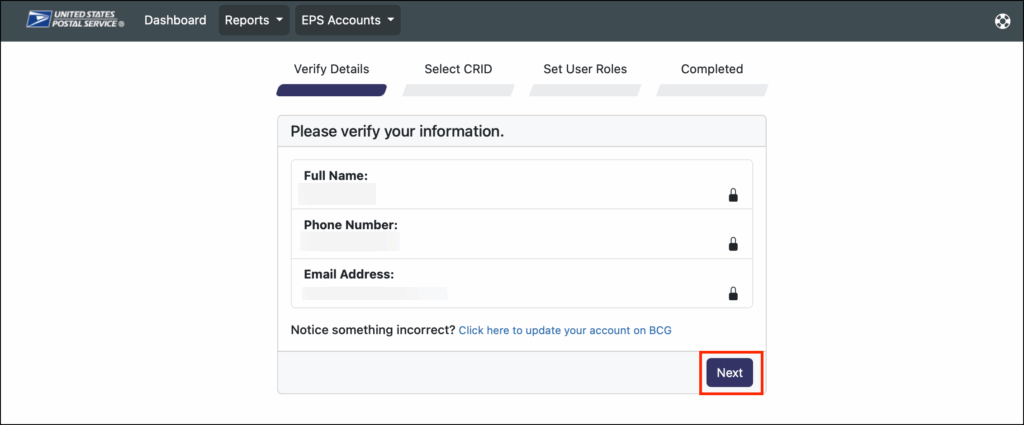Open the help lifebuoy icon
Image resolution: width=1024 pixels, height=425 pixels.
tap(1003, 21)
